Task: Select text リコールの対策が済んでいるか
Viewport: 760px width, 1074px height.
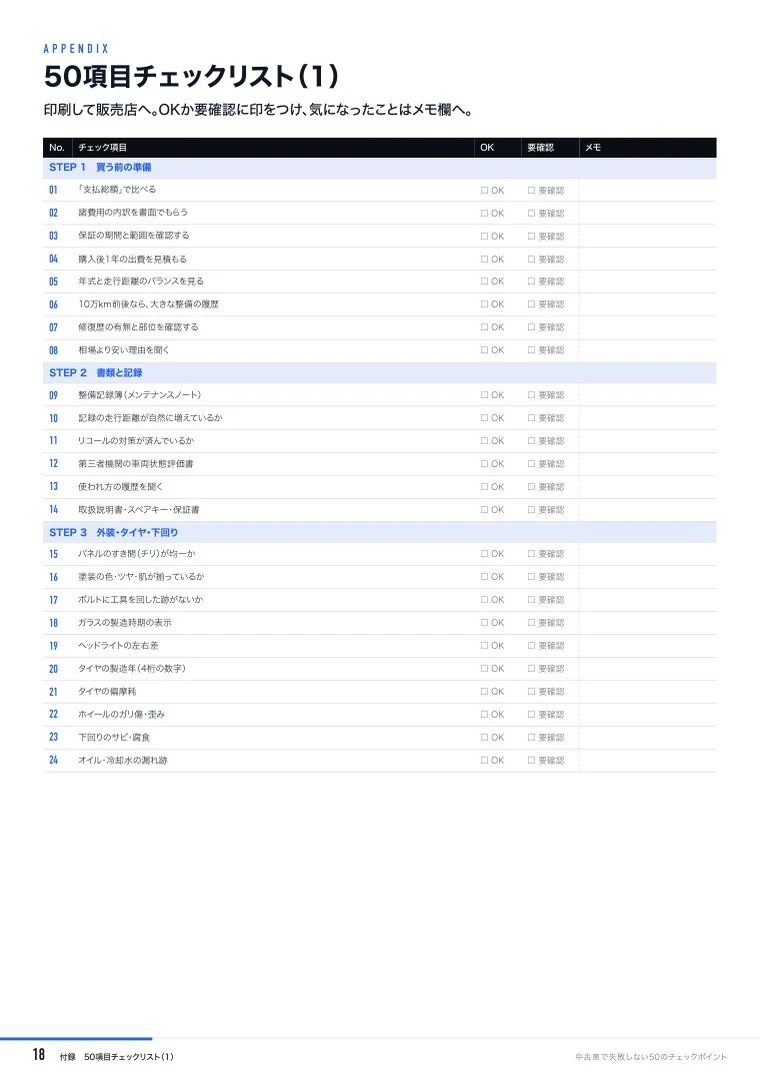Action: pos(136,440)
